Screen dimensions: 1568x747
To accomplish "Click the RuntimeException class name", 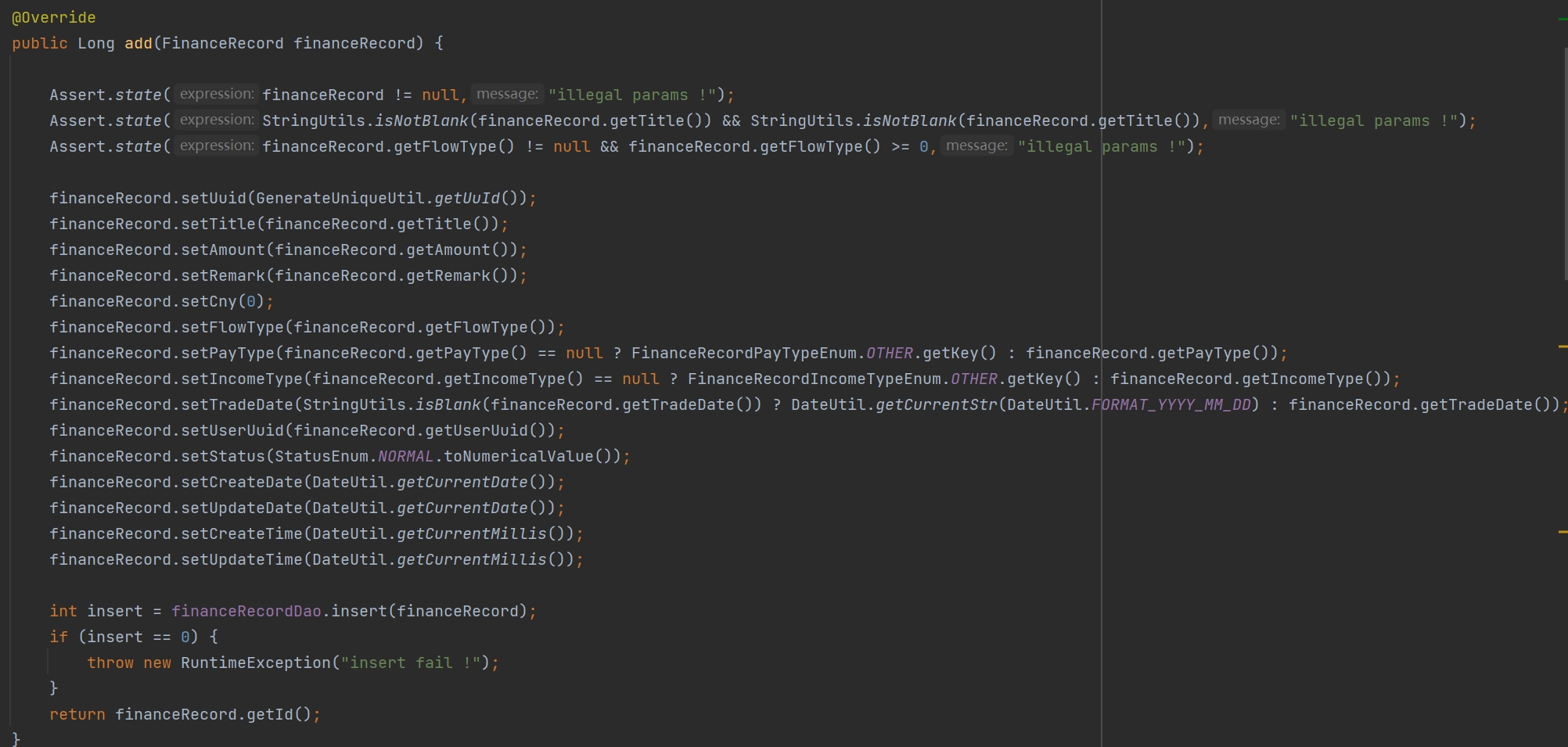I will [x=256, y=663].
